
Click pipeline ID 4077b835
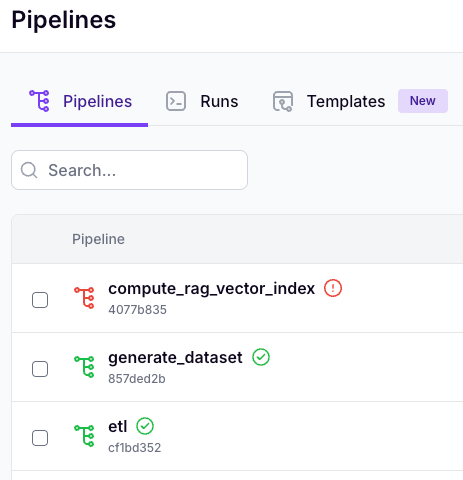click(x=137, y=310)
